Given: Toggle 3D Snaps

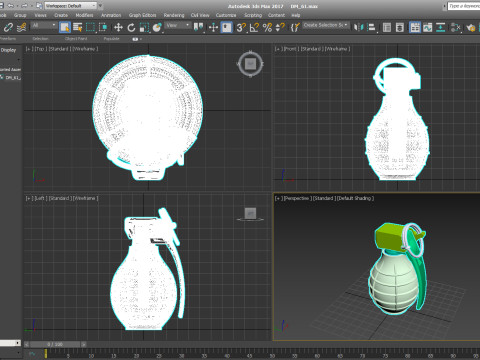Looking at the screenshot, I should pyautogui.click(x=241, y=27).
